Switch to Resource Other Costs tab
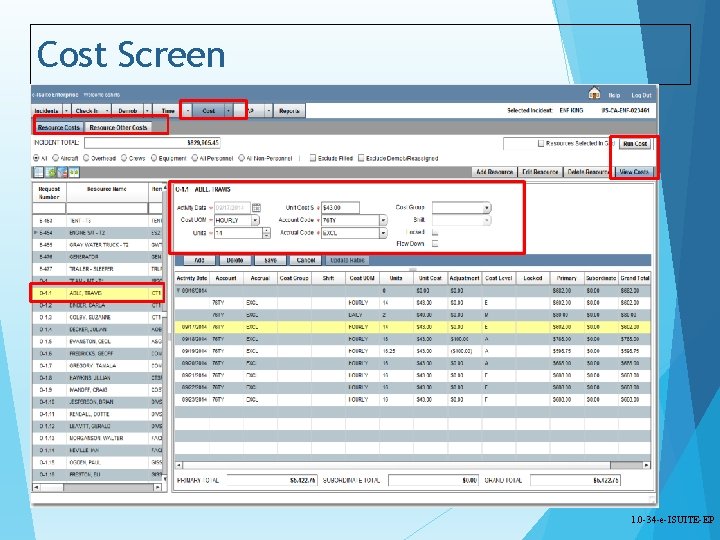The width and height of the screenshot is (720, 540). click(x=118, y=127)
